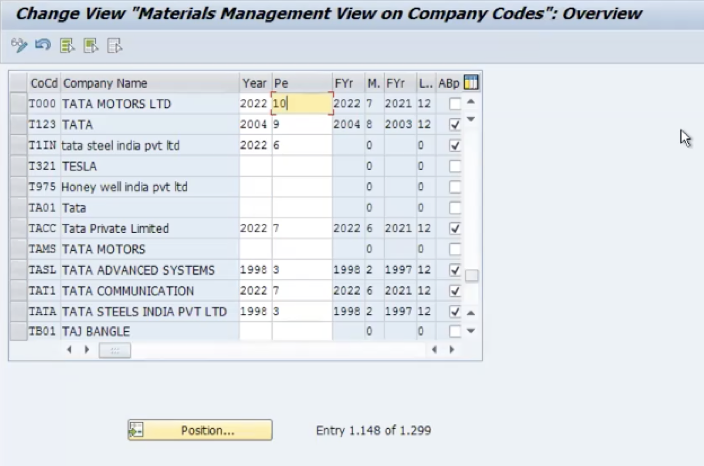Uncheck ABp checkbox for TAT1 TATA COMMUNICATION
This screenshot has width=704, height=466.
coord(455,291)
